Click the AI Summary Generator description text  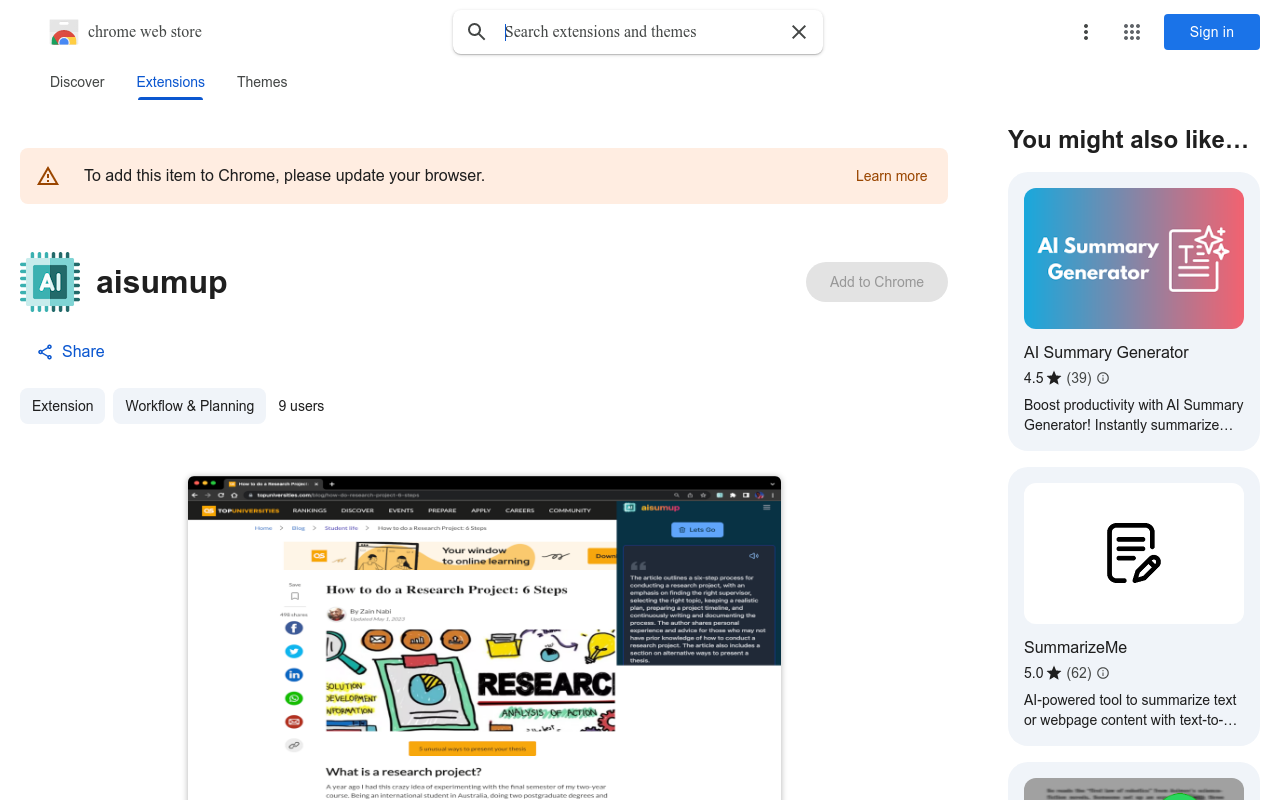click(x=1134, y=415)
